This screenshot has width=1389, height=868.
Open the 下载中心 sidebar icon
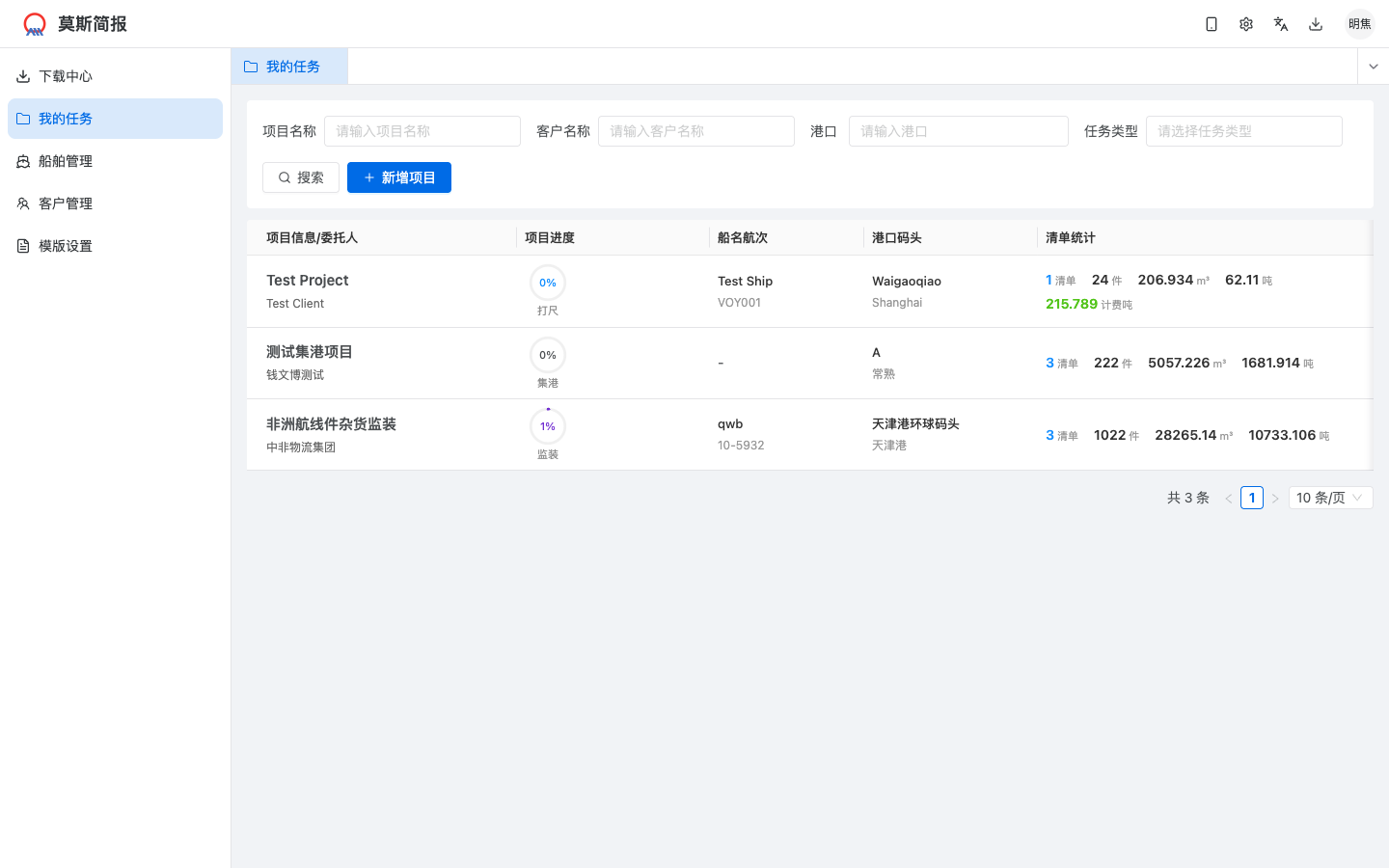[22, 75]
